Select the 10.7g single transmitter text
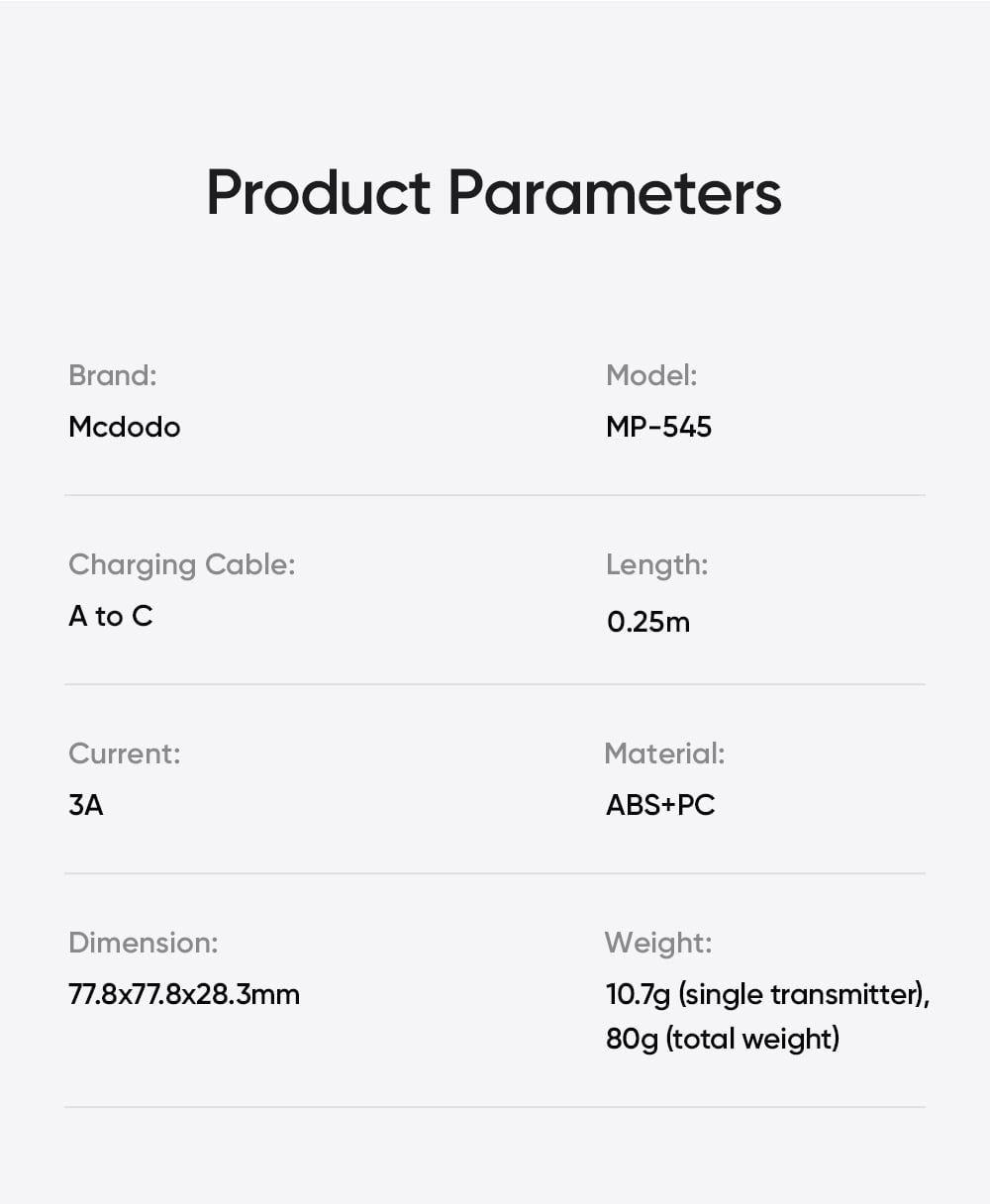Screen dimensions: 990x1204 (x=767, y=994)
